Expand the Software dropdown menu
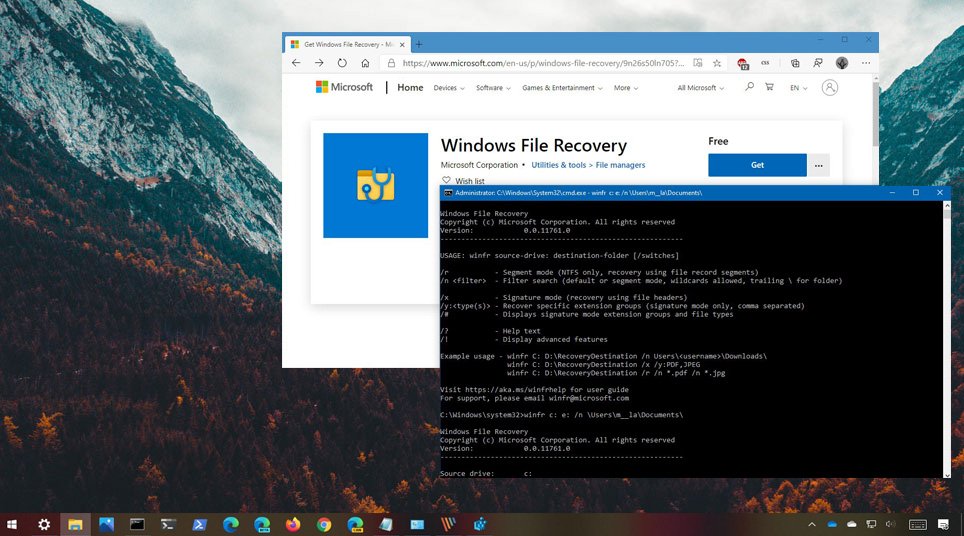 tap(493, 88)
